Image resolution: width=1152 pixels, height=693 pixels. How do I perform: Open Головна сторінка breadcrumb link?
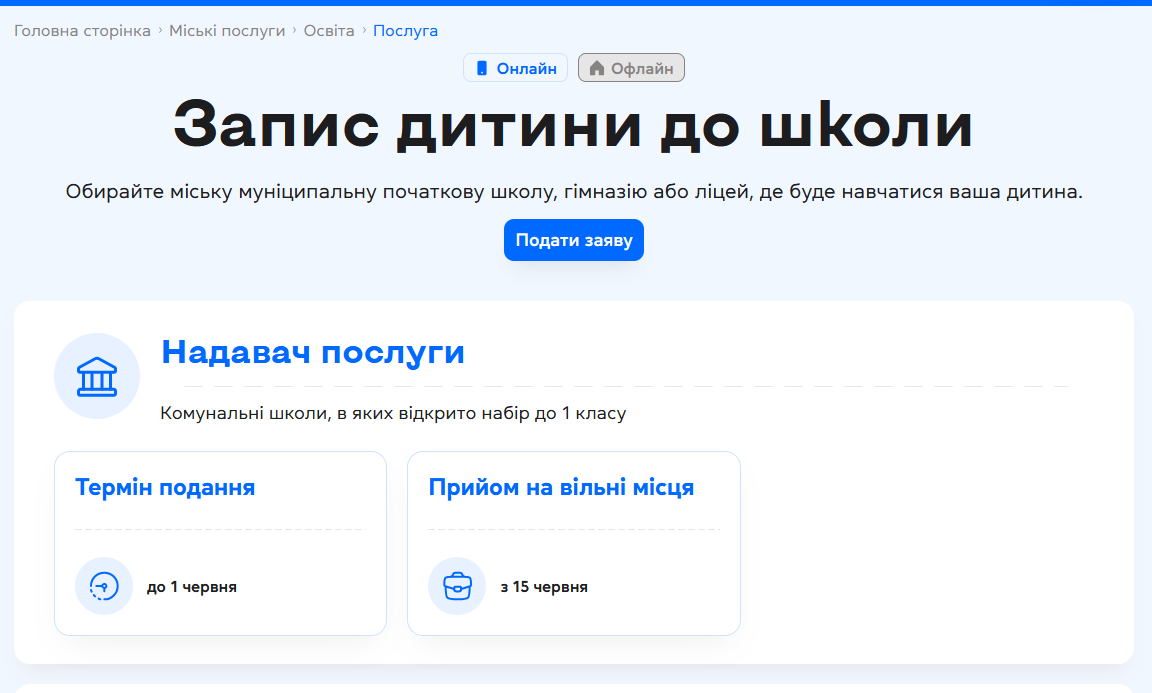tap(82, 31)
